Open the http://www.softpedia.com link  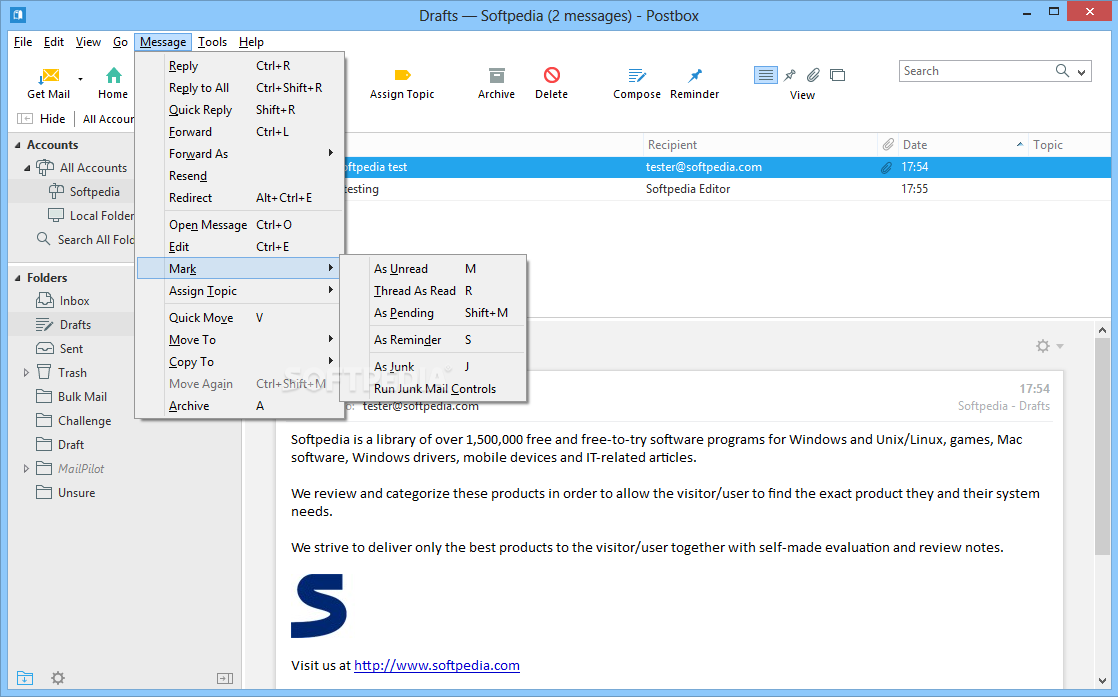(x=436, y=666)
